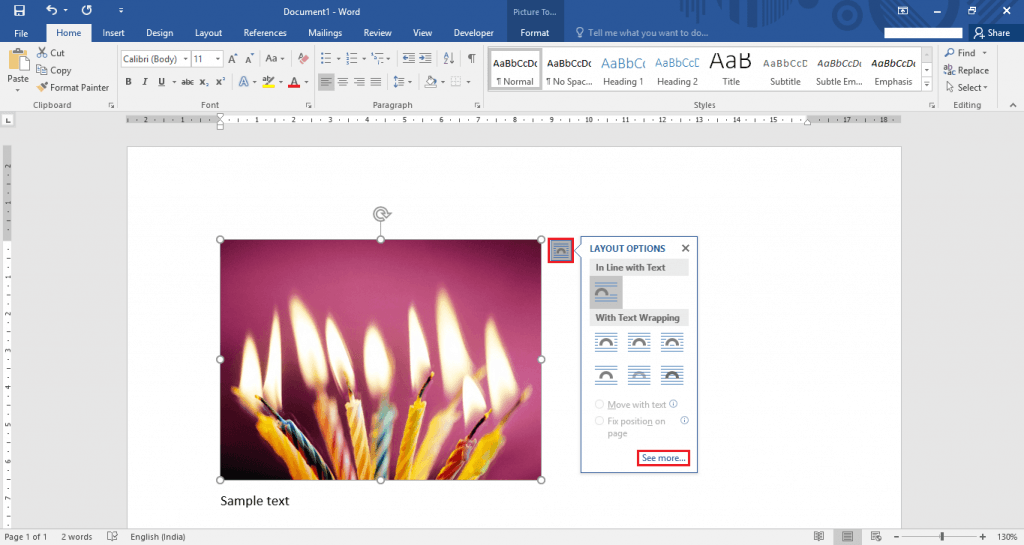Apply the text highlight color

268,82
